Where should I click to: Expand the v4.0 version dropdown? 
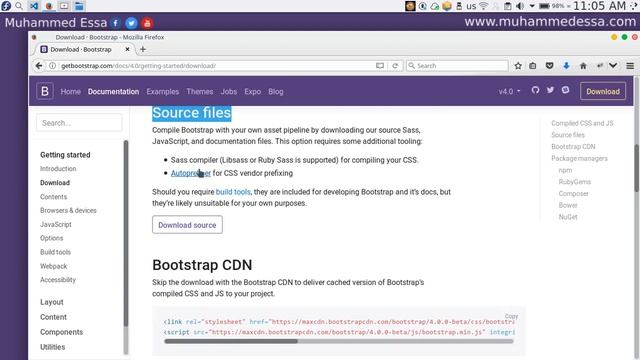[x=509, y=91]
